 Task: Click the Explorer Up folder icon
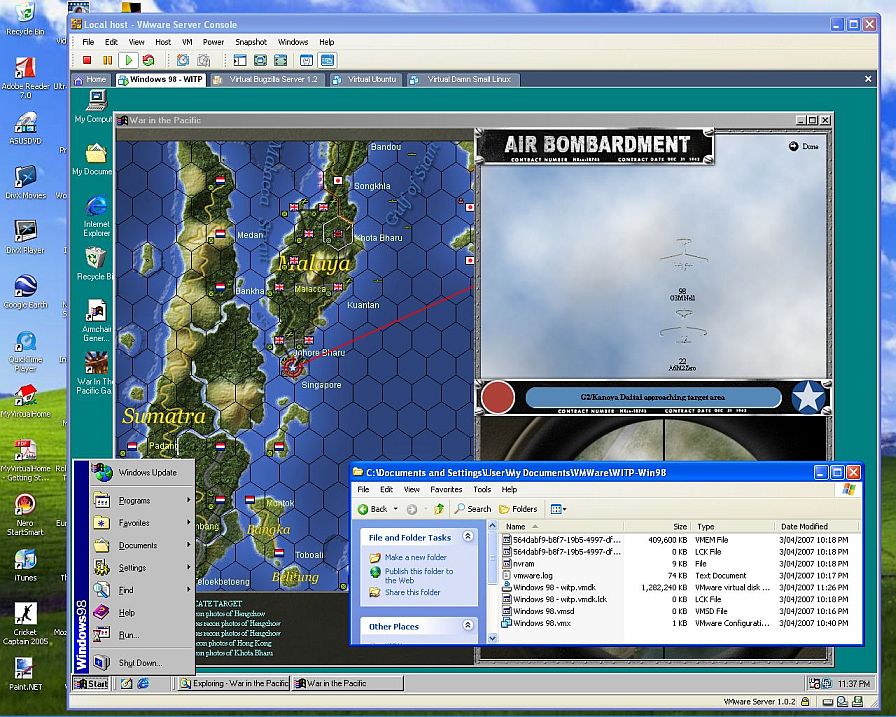(x=438, y=509)
